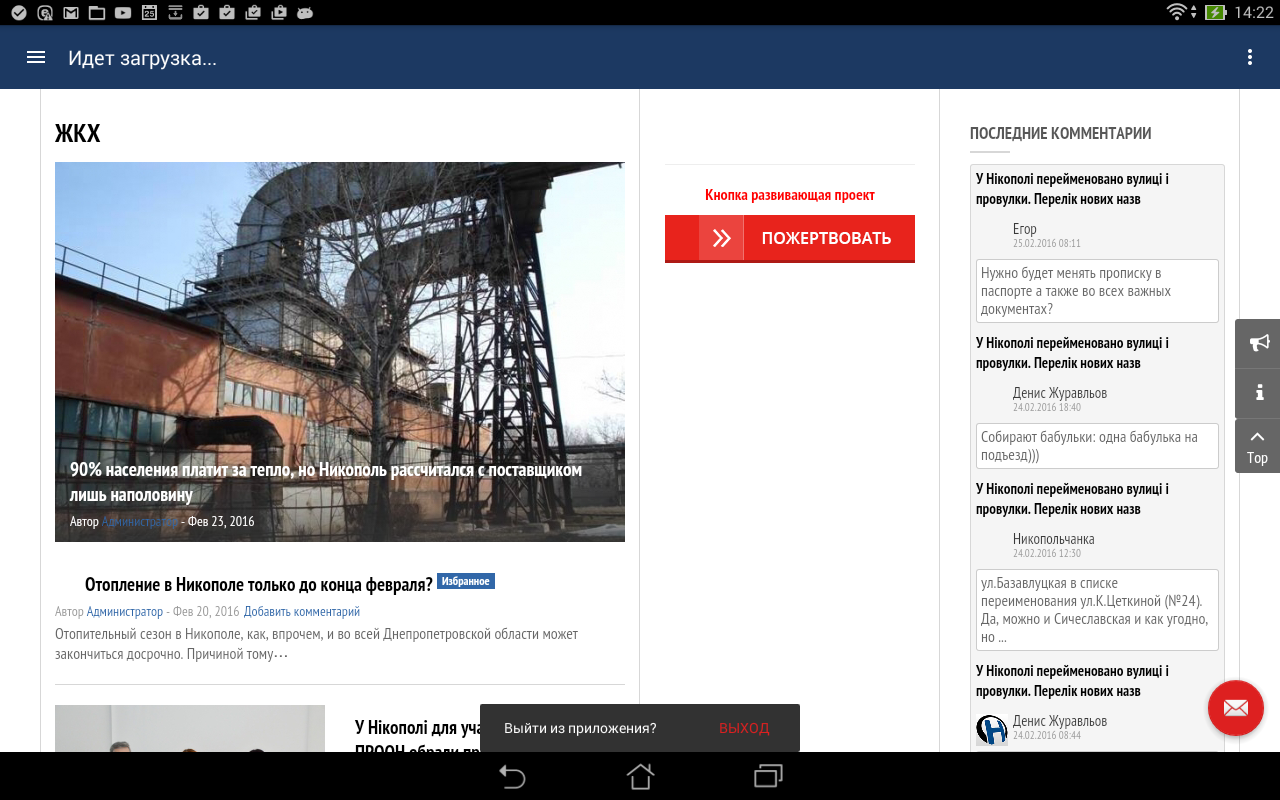This screenshot has width=1280, height=800.
Task: Open comment 'Собирают бабульки: одна бабулька на подъезд'
Action: [x=1097, y=446]
